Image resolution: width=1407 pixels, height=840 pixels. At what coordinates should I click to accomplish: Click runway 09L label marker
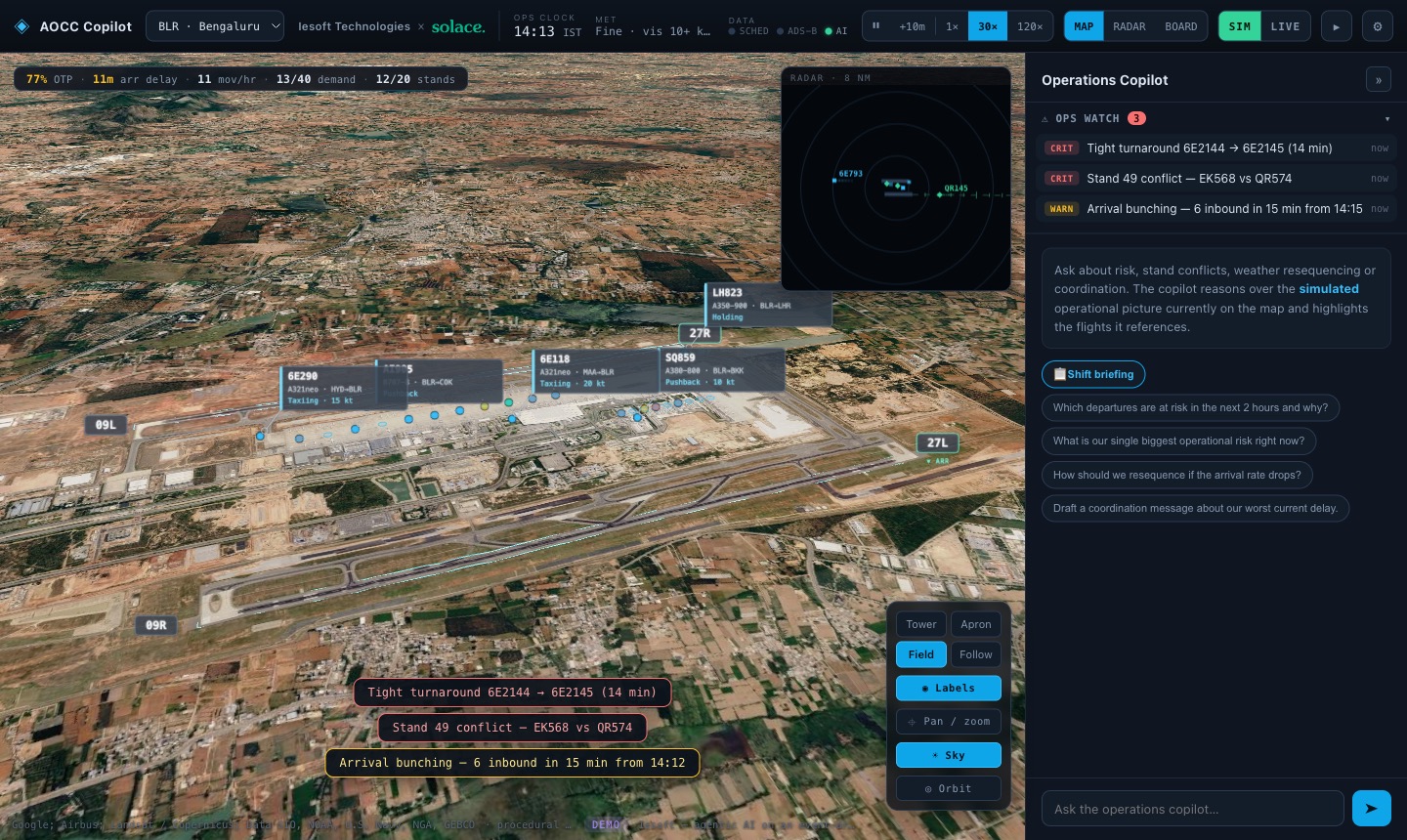pyautogui.click(x=106, y=425)
